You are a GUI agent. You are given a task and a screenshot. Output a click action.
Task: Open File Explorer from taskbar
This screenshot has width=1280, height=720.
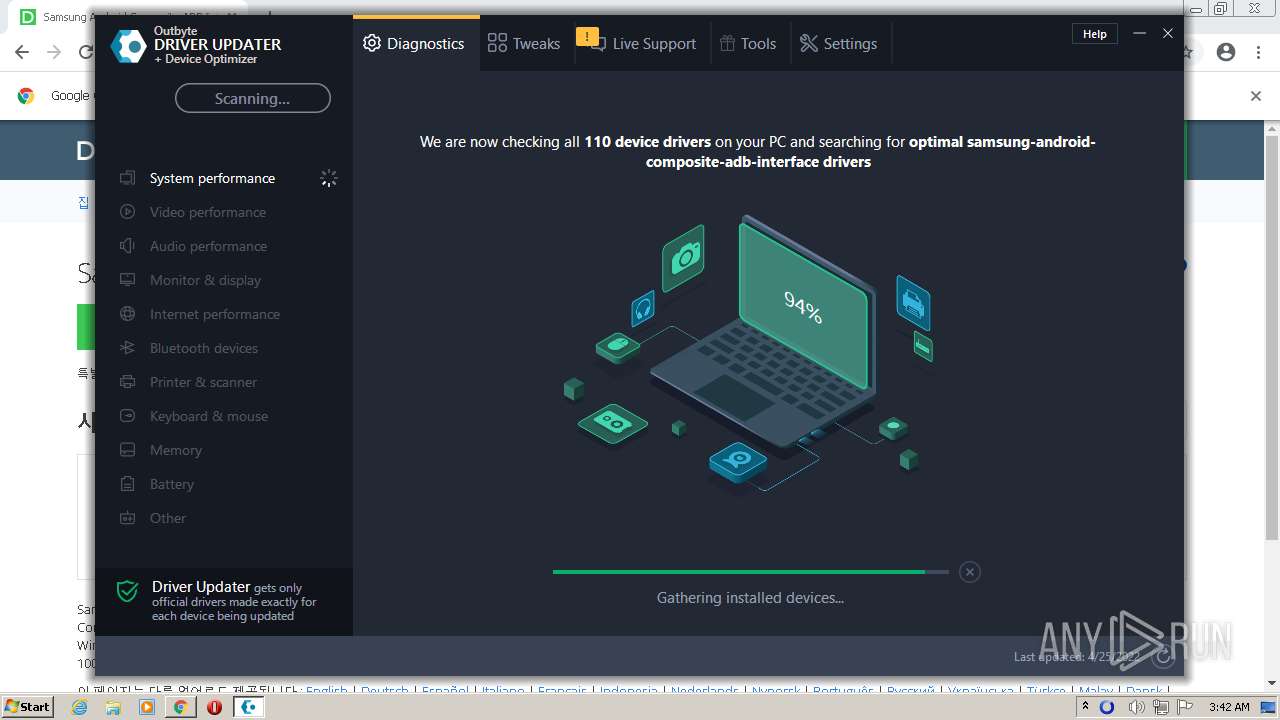(x=113, y=707)
